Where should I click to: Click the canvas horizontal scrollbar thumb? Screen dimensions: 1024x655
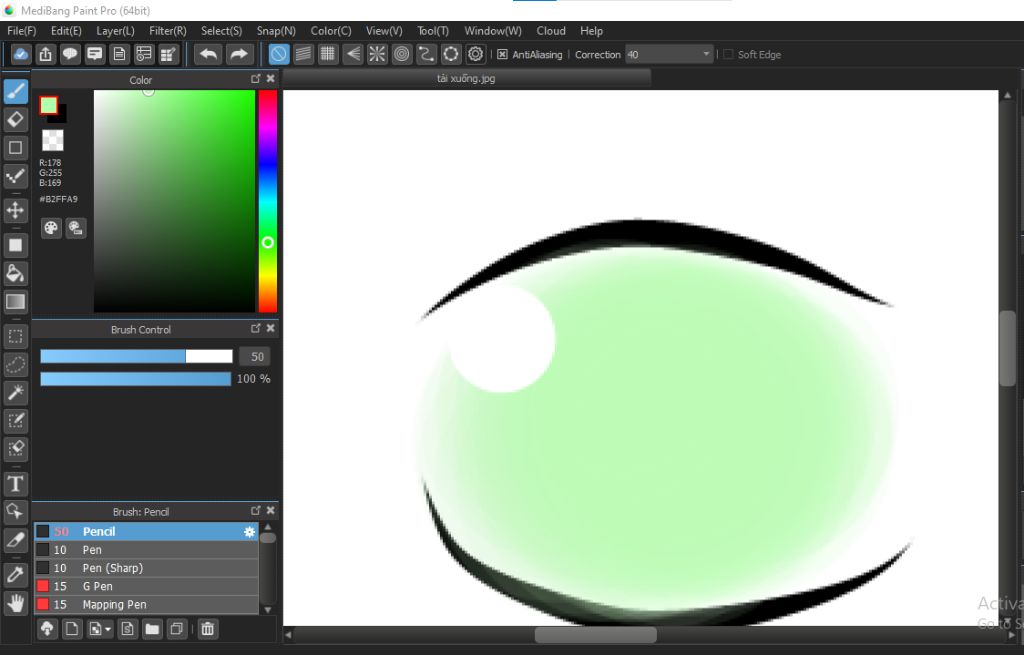click(x=596, y=635)
